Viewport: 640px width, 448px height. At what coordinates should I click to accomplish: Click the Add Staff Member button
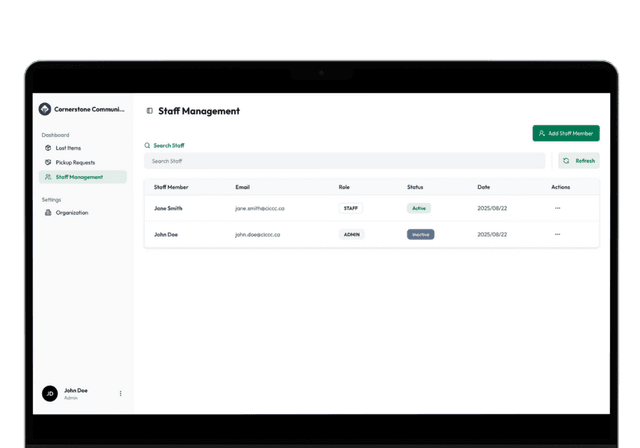tap(566, 133)
